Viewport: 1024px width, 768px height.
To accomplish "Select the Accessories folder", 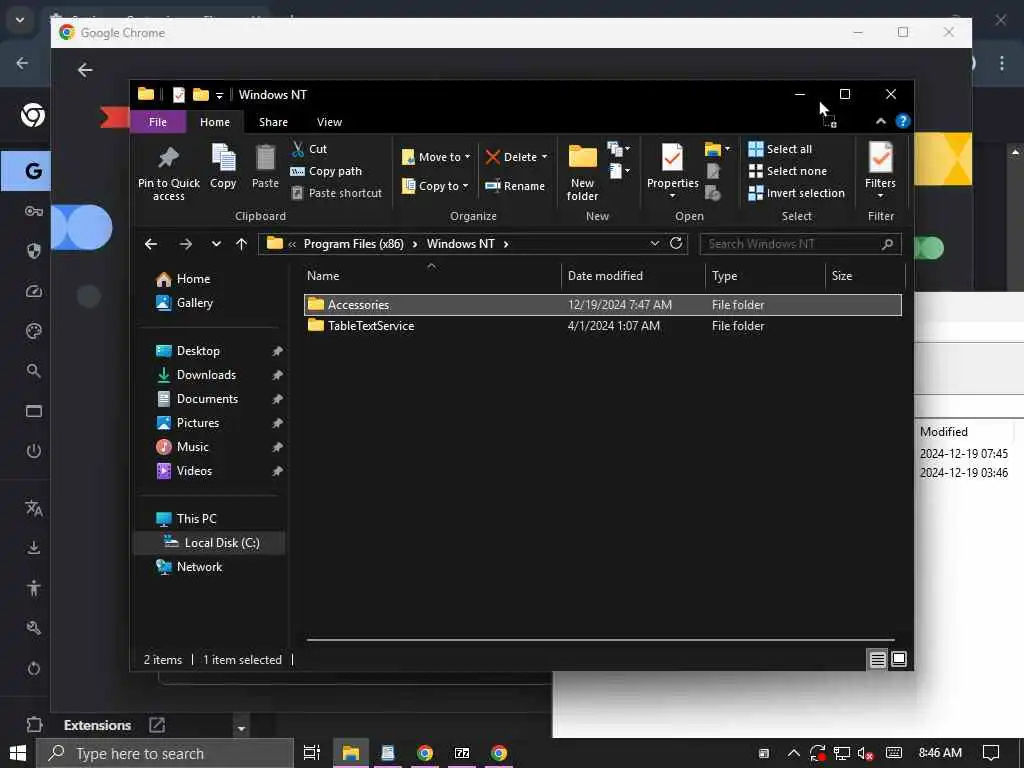I will pos(603,305).
